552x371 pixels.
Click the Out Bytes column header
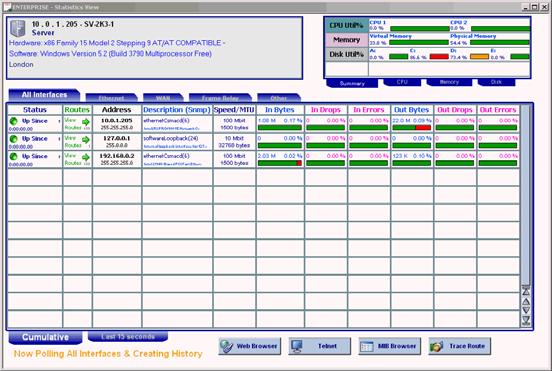[x=412, y=110]
